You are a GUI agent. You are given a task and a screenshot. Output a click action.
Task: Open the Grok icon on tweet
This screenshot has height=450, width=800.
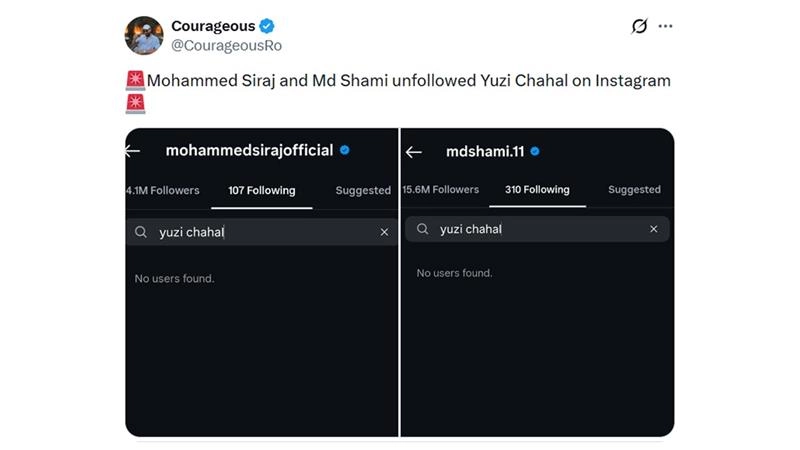pos(640,26)
